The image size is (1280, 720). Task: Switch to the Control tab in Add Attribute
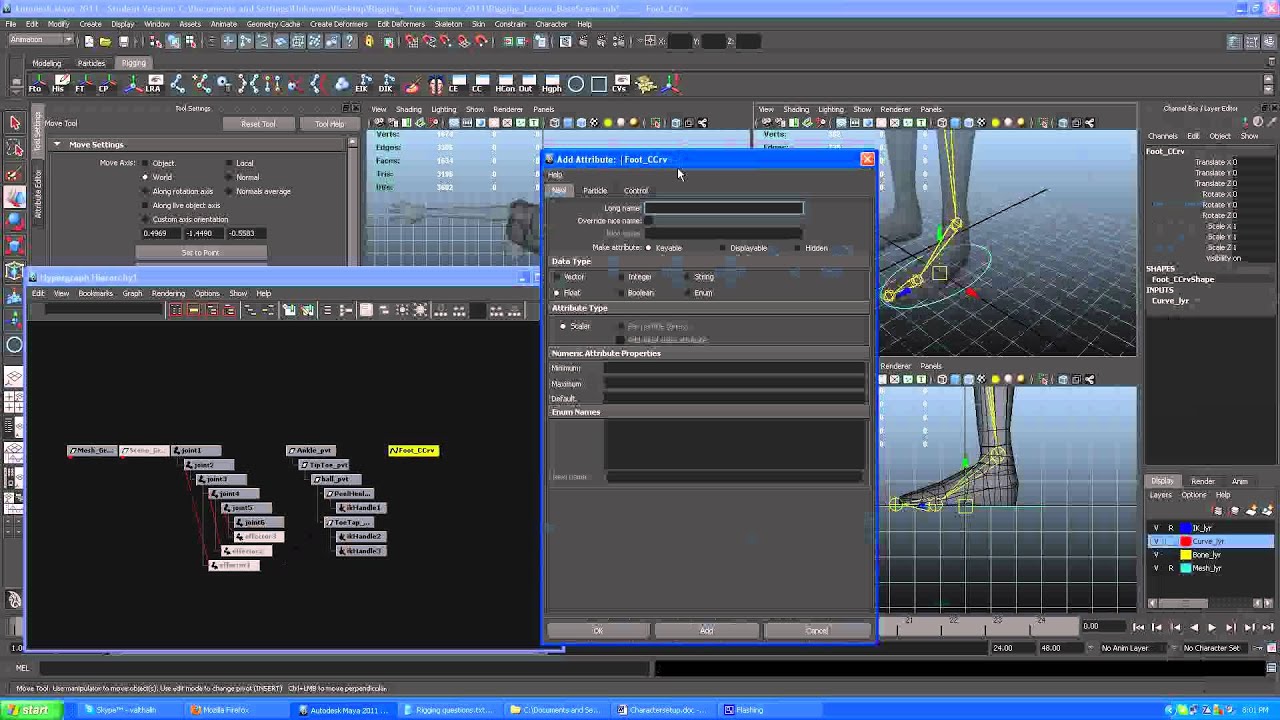point(636,190)
